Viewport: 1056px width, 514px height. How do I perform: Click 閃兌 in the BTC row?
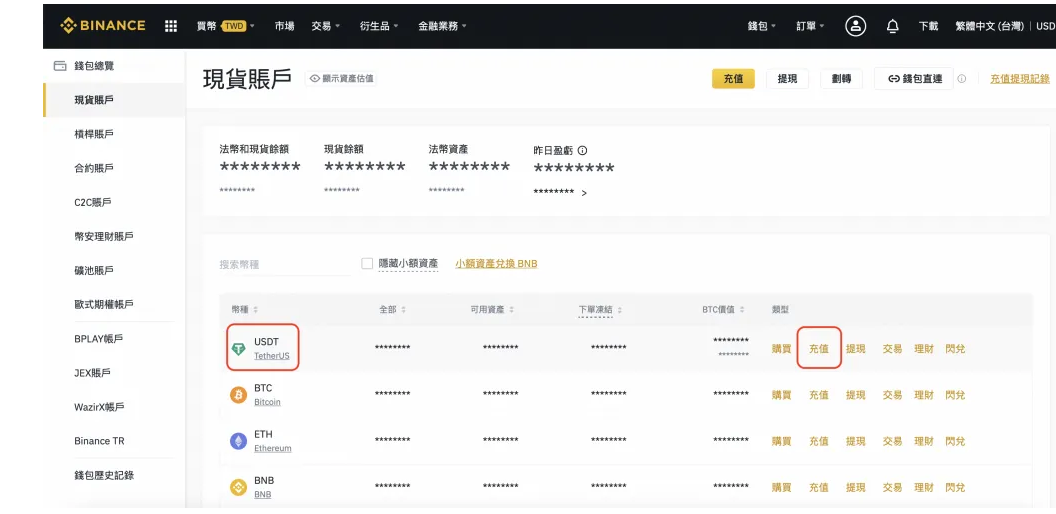click(955, 395)
